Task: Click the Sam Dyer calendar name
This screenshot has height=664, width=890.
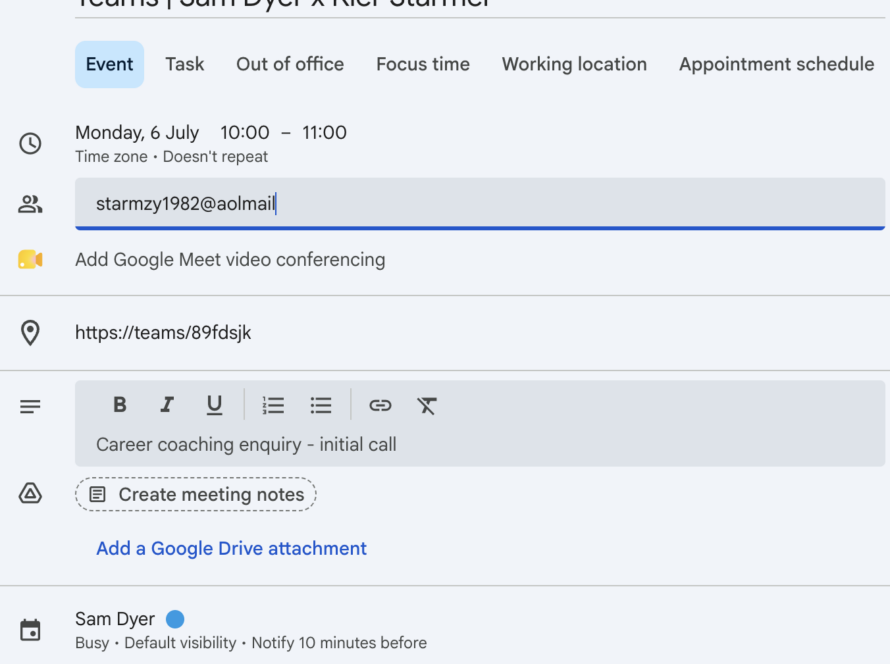Action: coord(115,619)
